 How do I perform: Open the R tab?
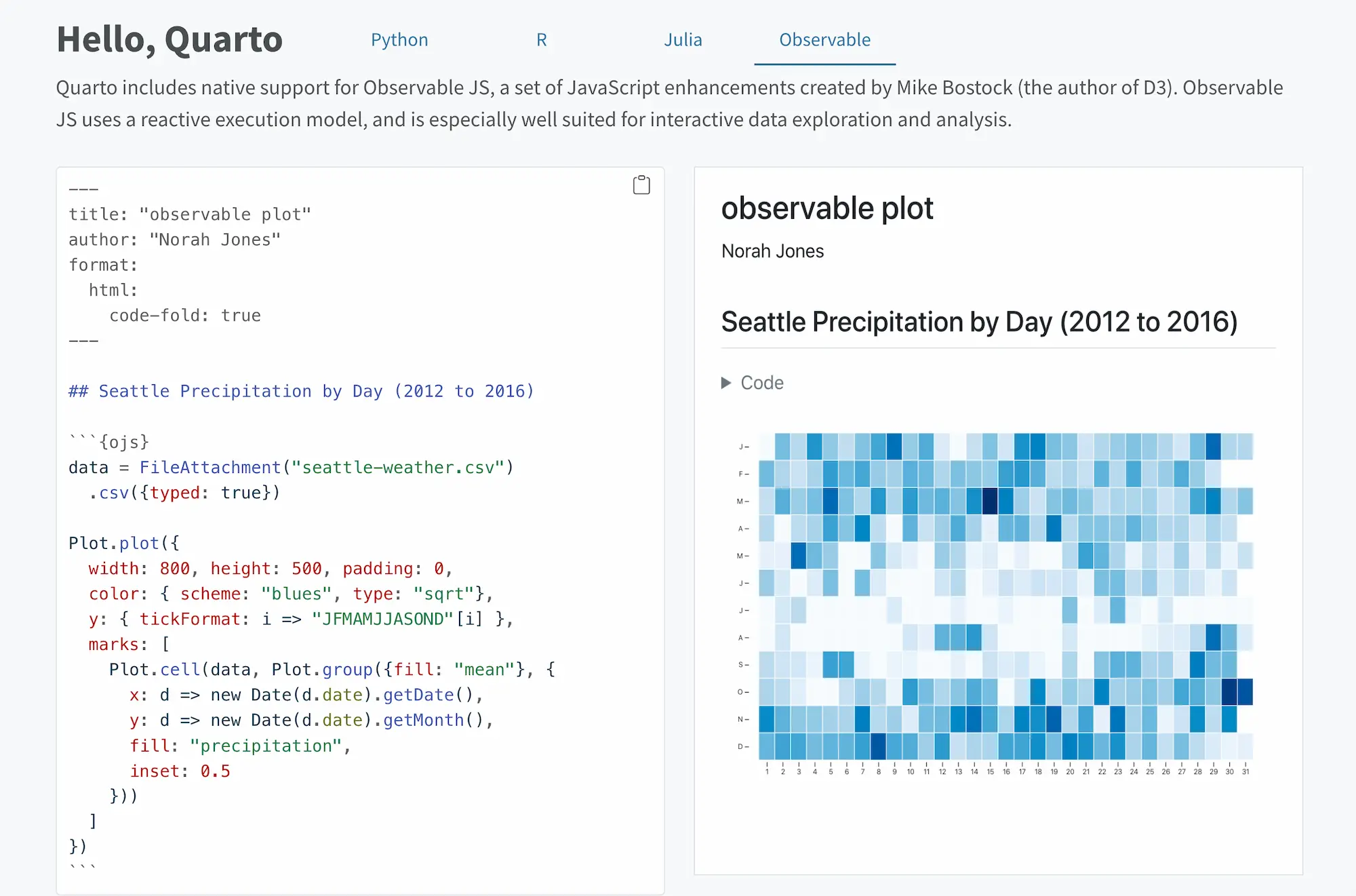coord(541,40)
